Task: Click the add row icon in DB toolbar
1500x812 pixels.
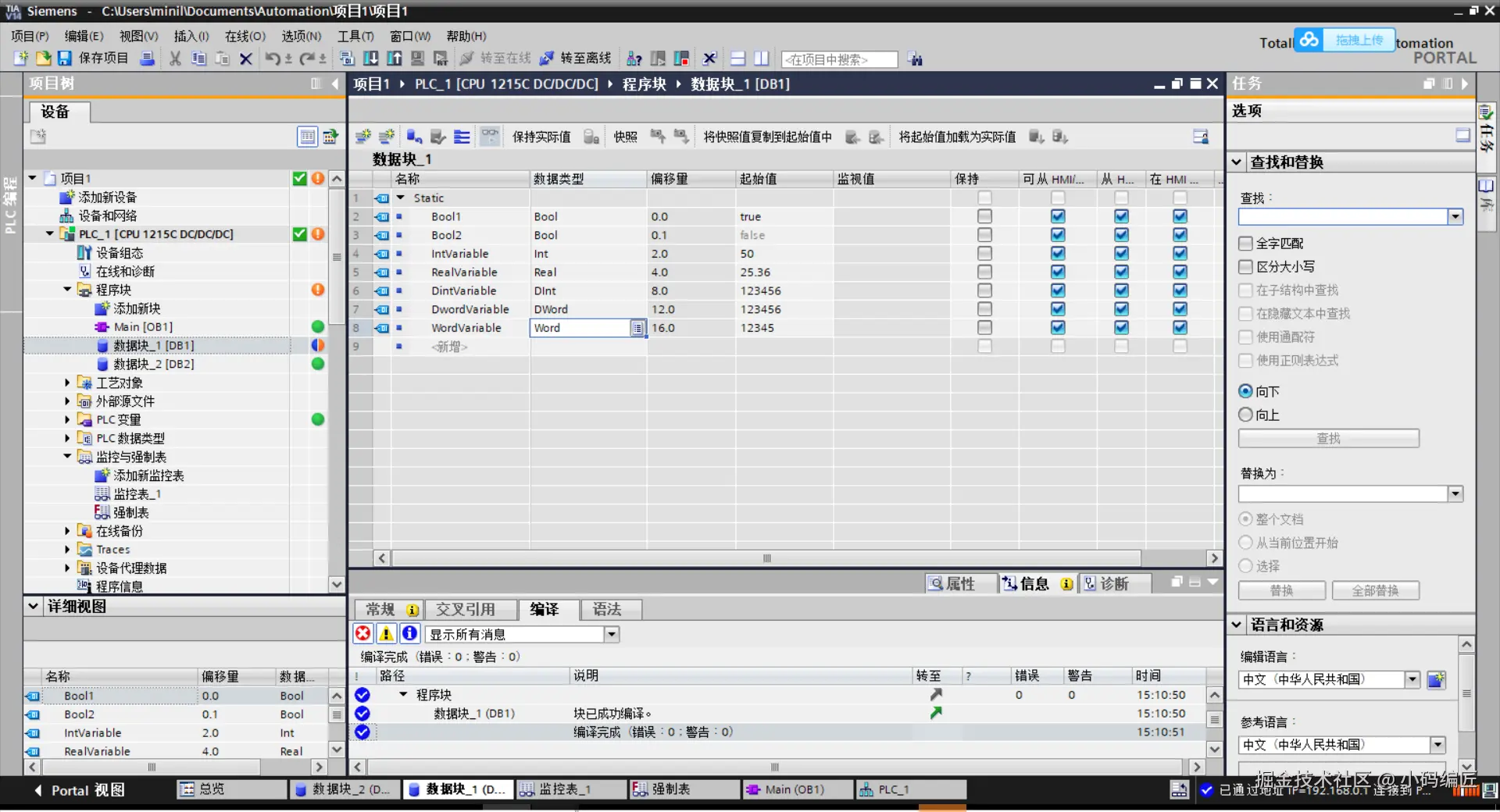Action: click(387, 137)
